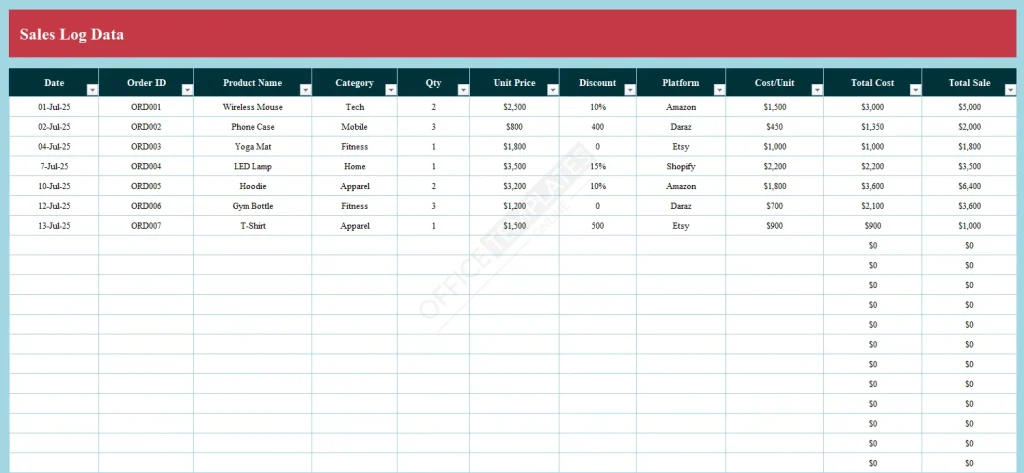Image resolution: width=1024 pixels, height=473 pixels.
Task: Select the Gym Bottle product cell
Action: click(253, 206)
